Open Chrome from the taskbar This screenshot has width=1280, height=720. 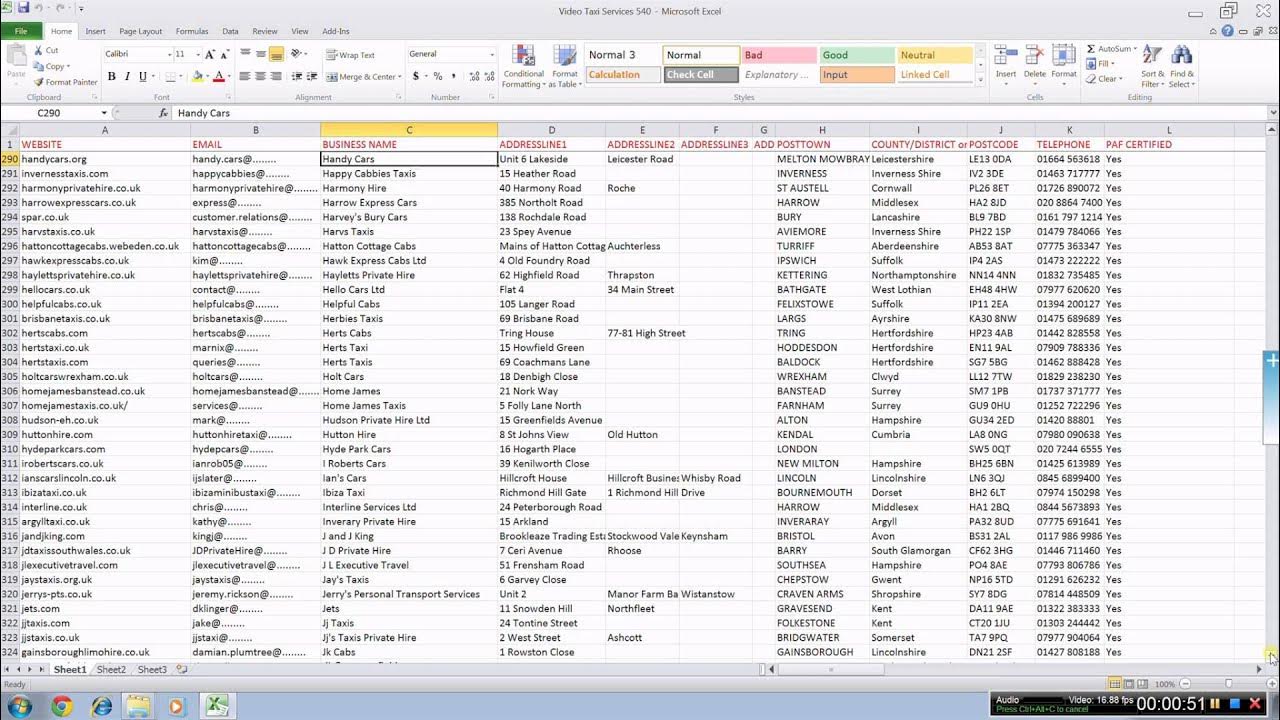62,706
